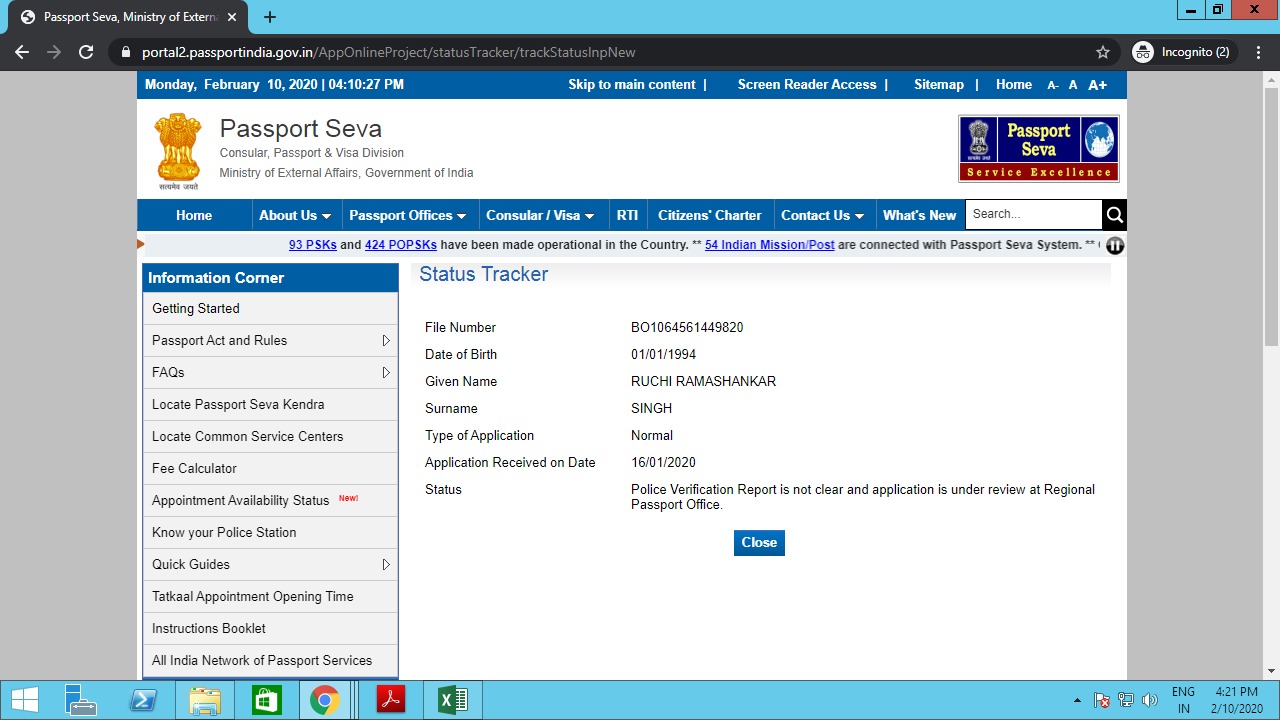Open Appointment Availability Status
The width and height of the screenshot is (1280, 720).
click(270, 501)
